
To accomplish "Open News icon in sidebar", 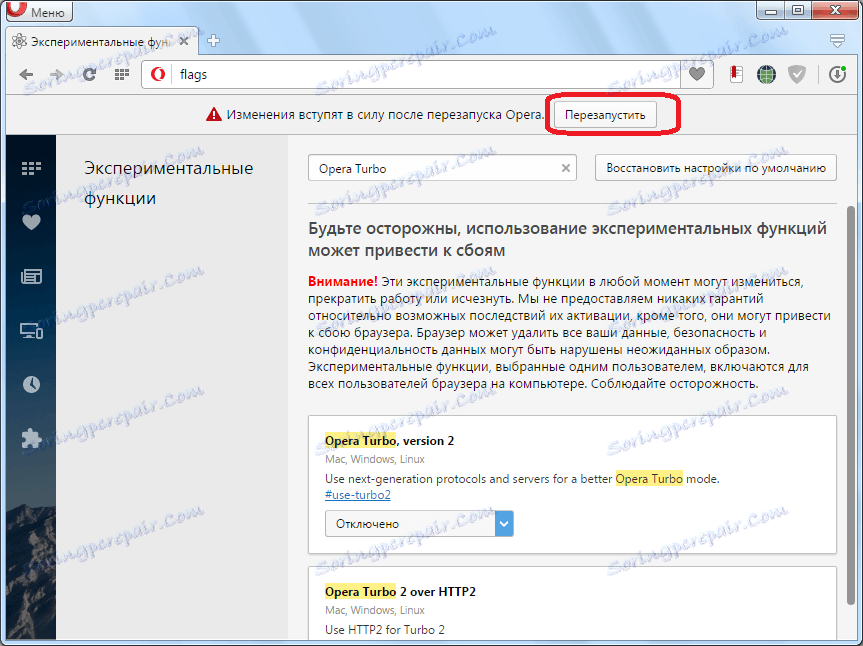I will point(31,276).
